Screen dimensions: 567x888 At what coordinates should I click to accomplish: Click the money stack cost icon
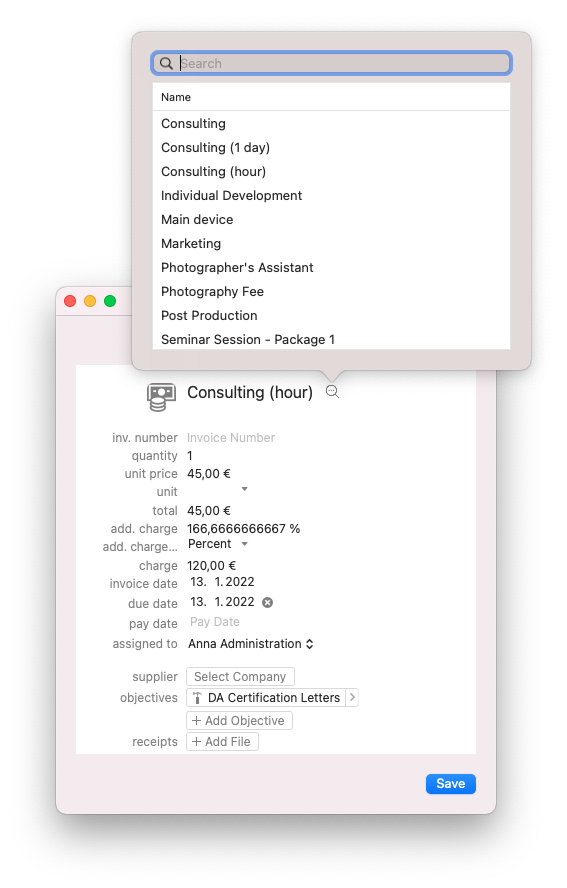[161, 397]
